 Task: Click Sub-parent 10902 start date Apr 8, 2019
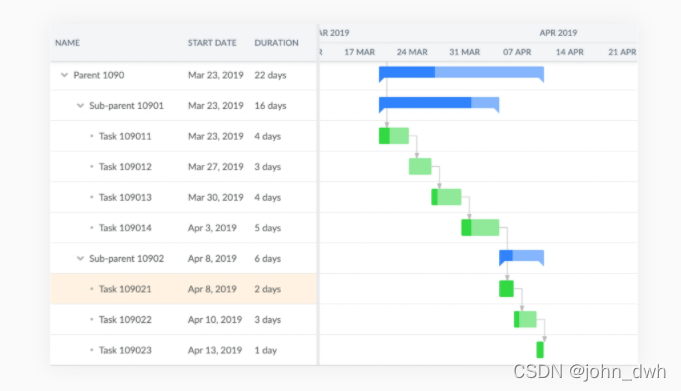tap(212, 258)
